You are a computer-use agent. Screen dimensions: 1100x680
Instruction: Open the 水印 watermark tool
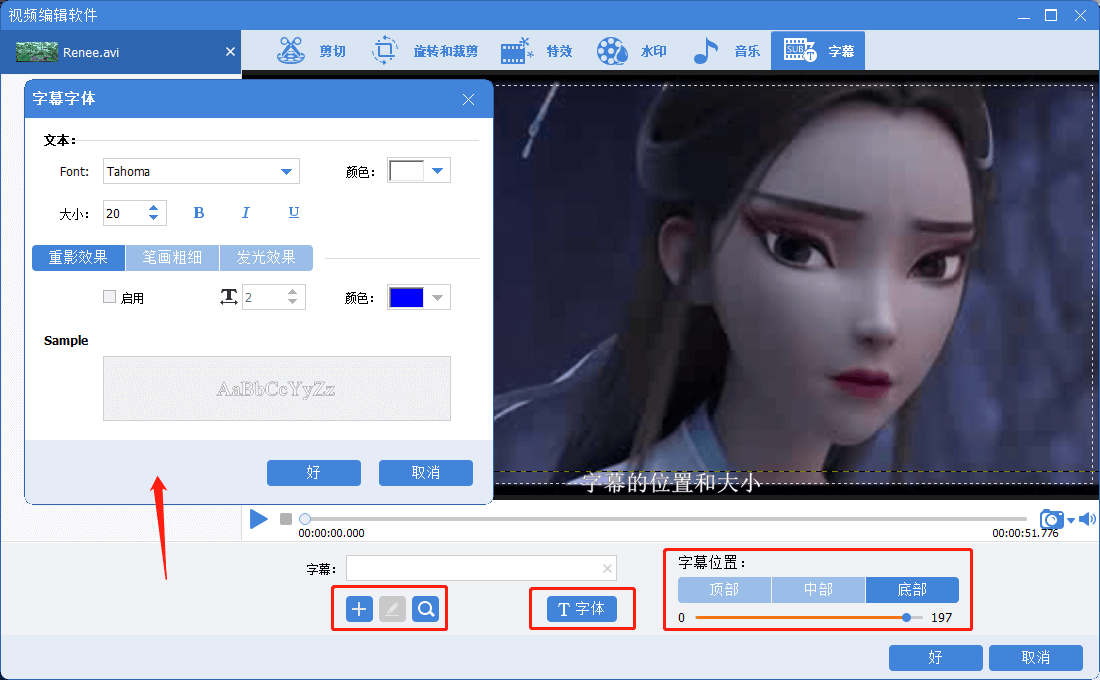pyautogui.click(x=631, y=51)
